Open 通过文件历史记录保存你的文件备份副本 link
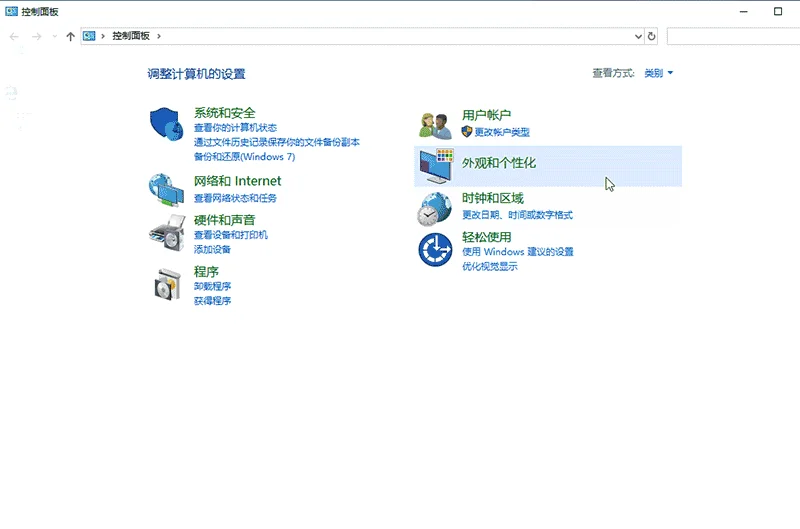This screenshot has height=529, width=800. (x=277, y=142)
